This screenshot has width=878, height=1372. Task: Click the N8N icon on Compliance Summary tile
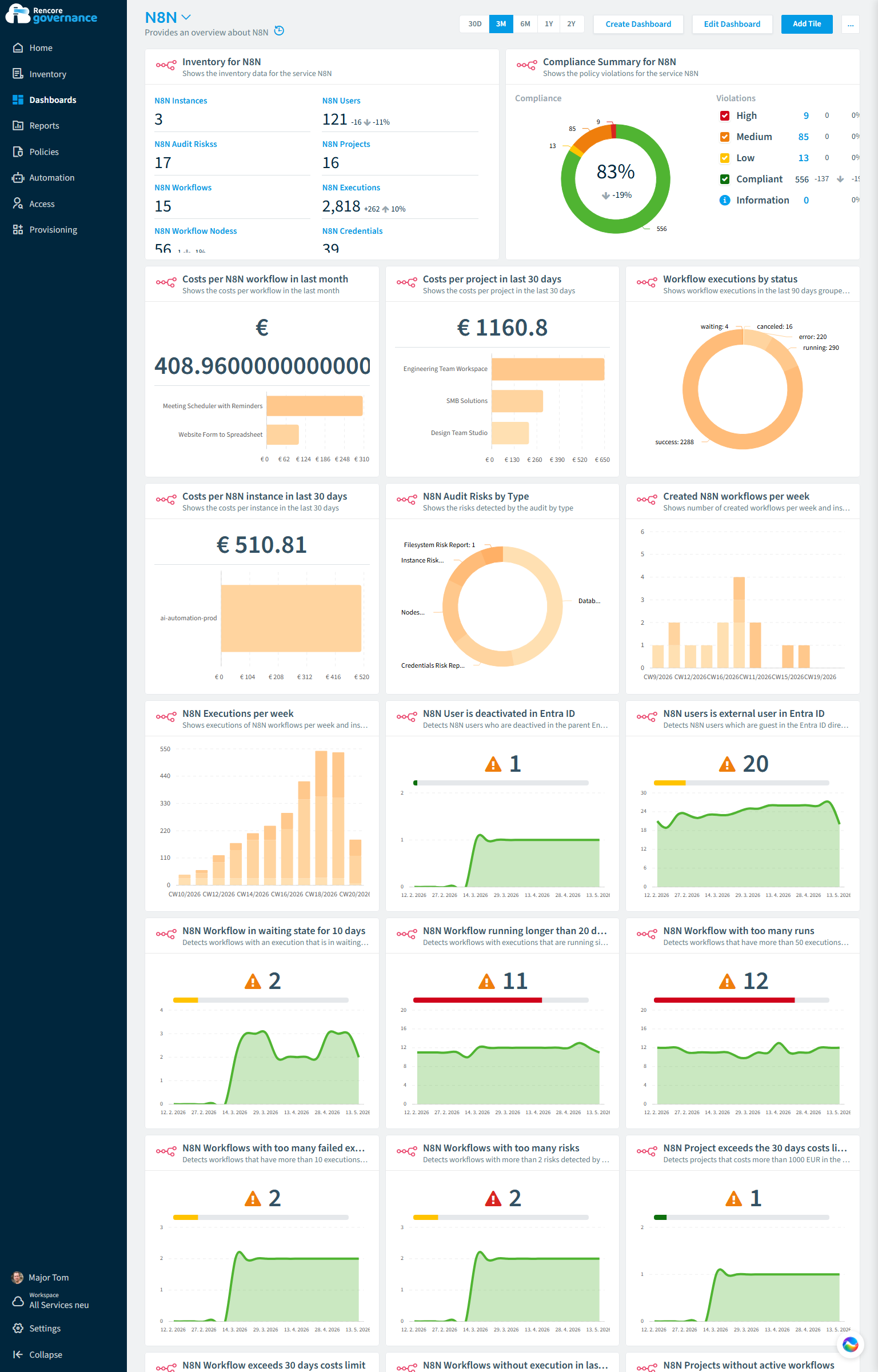click(x=526, y=66)
